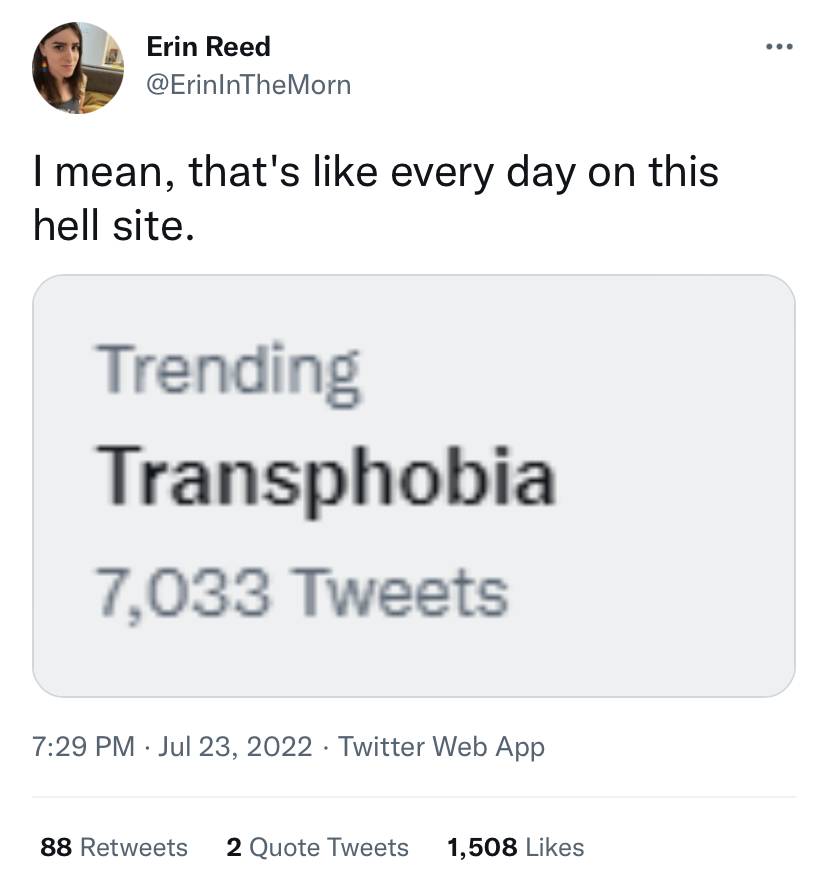
Task: Open the 7:29 PM timestamp link
Action: [x=84, y=747]
